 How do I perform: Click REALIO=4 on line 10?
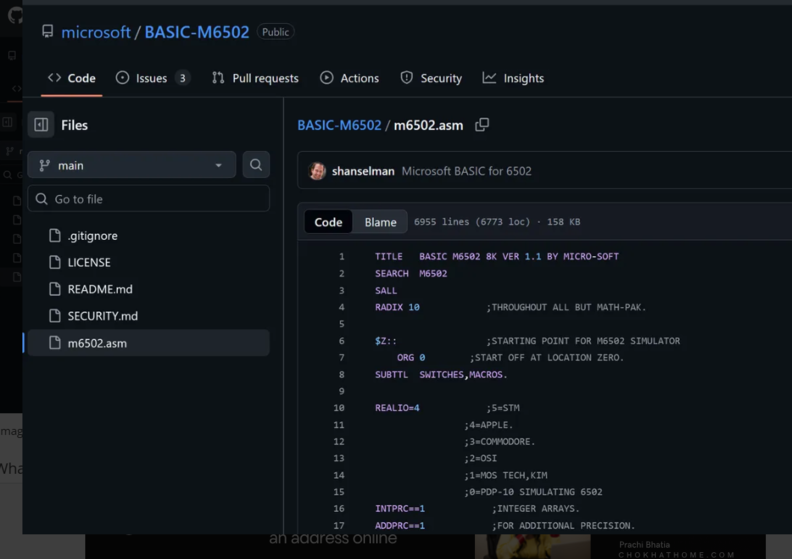397,408
